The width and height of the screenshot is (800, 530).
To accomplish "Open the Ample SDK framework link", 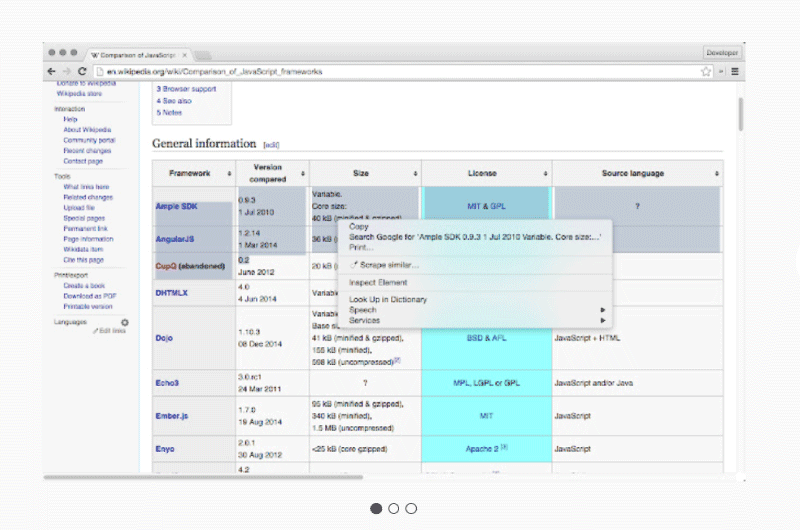I will tap(177, 206).
